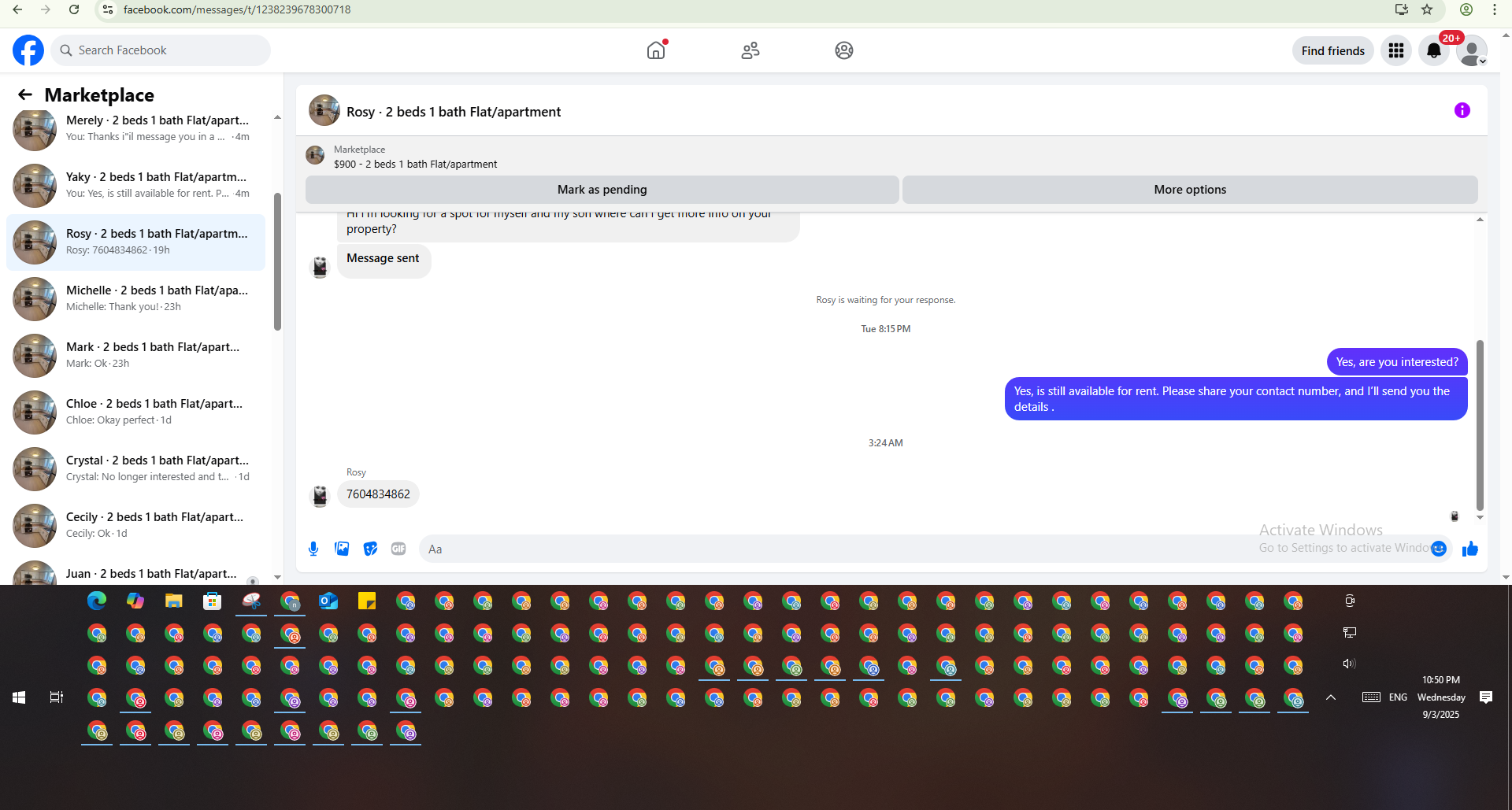The image size is (1512, 810).
Task: Open the emoji picker in message box
Action: coord(1439,549)
